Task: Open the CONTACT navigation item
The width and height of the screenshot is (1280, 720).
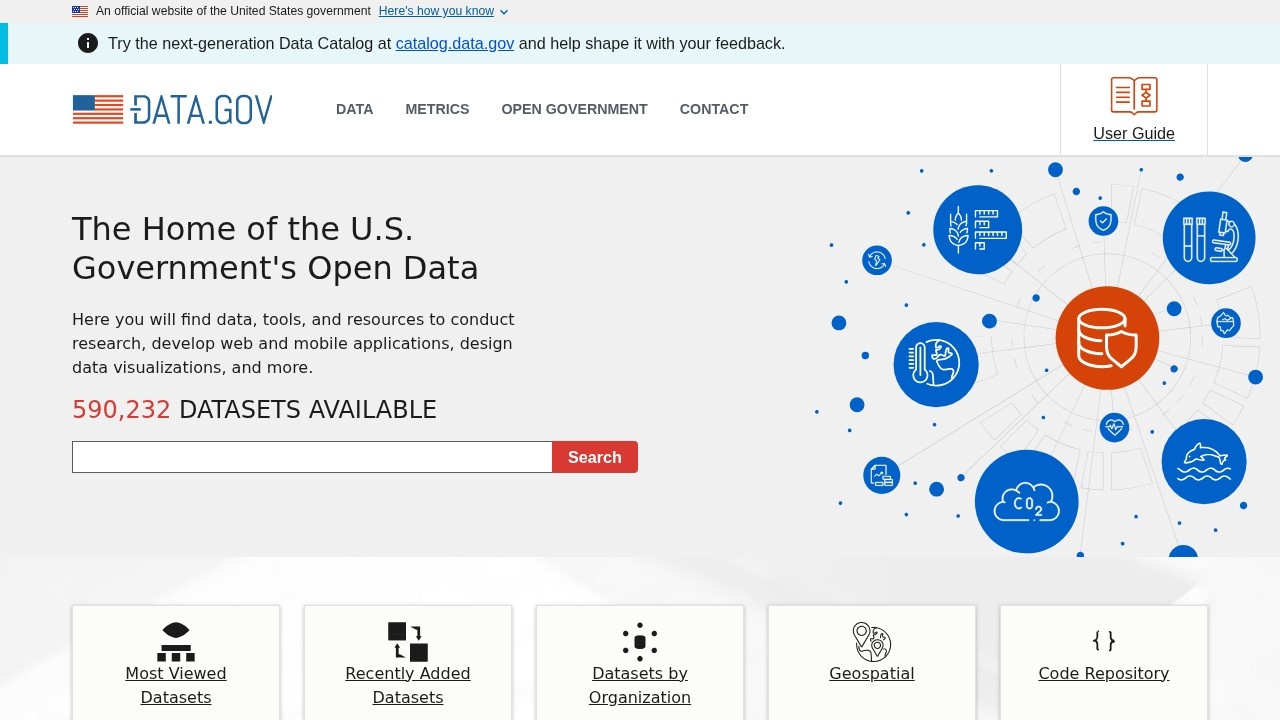Action: pyautogui.click(x=714, y=109)
